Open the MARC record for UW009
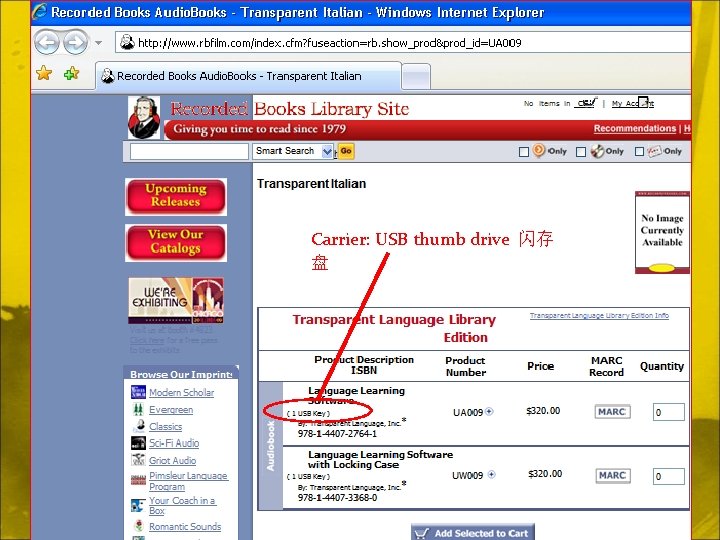This screenshot has width=720, height=540. (x=613, y=475)
